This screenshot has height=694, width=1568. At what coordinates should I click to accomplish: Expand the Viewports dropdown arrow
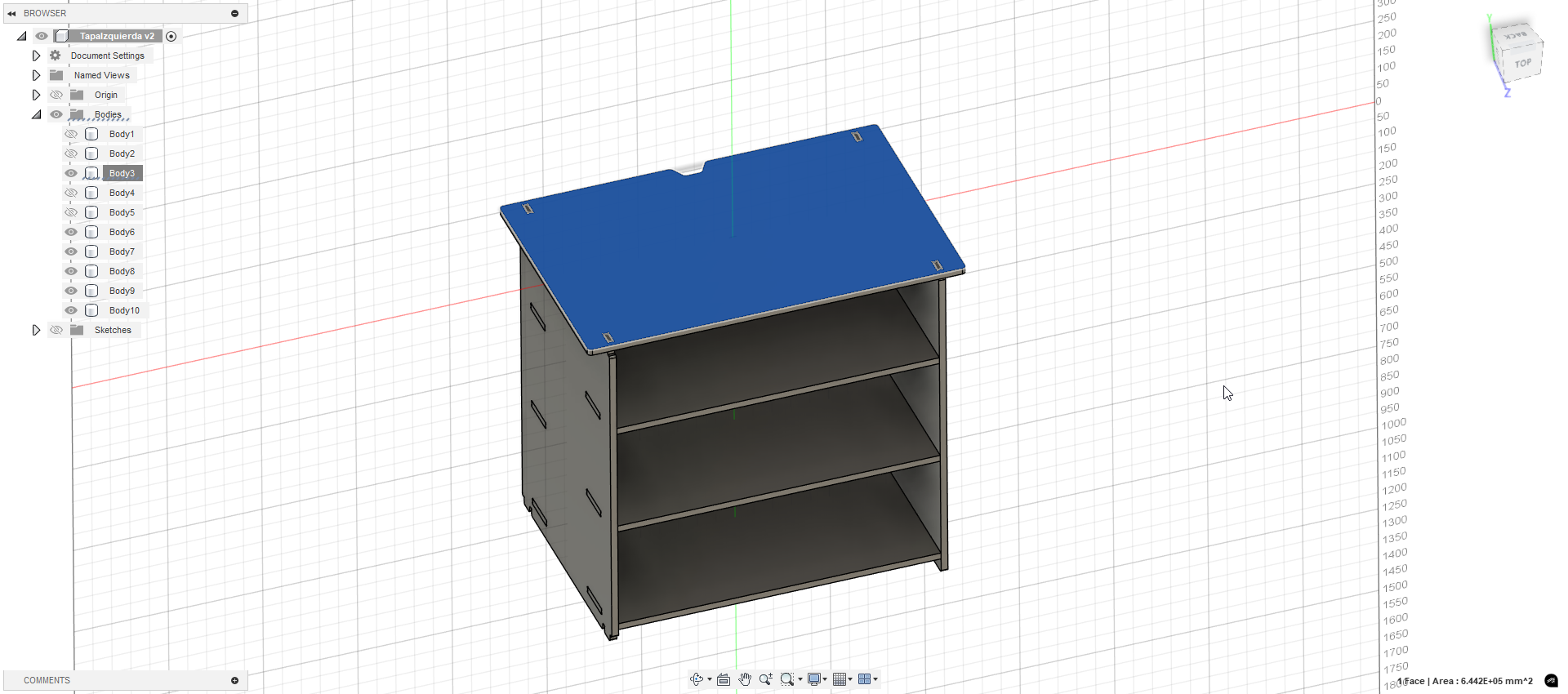(875, 679)
